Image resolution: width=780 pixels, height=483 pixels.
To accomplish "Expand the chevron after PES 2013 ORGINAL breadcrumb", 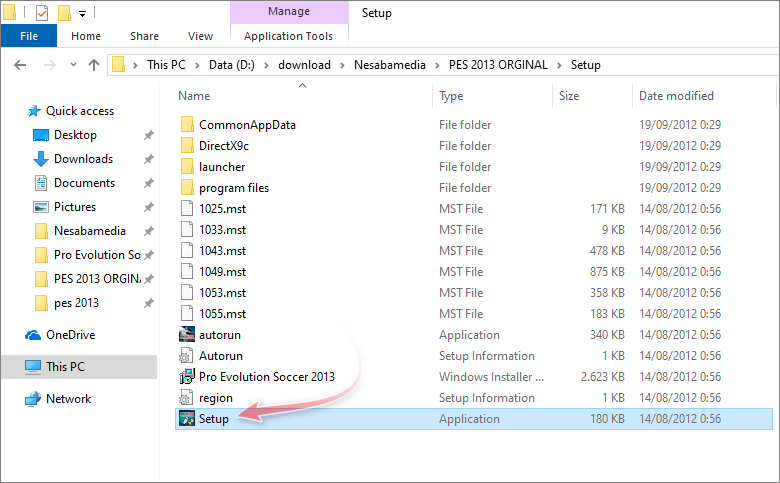I will (x=559, y=65).
